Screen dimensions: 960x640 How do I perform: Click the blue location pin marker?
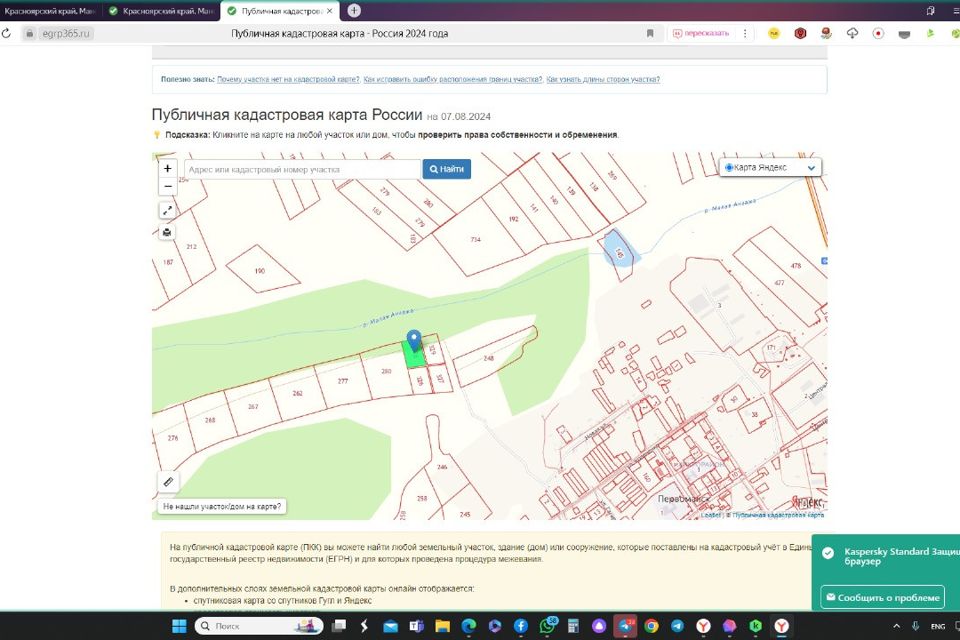(413, 342)
